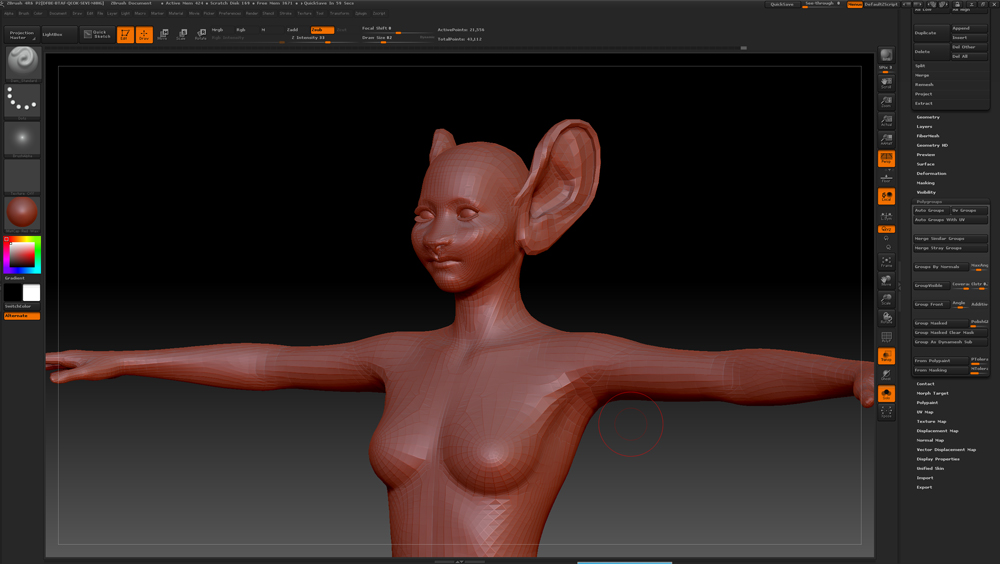Screen dimensions: 1000x564
Task: Toggle Perspective view button
Action: click(x=886, y=159)
